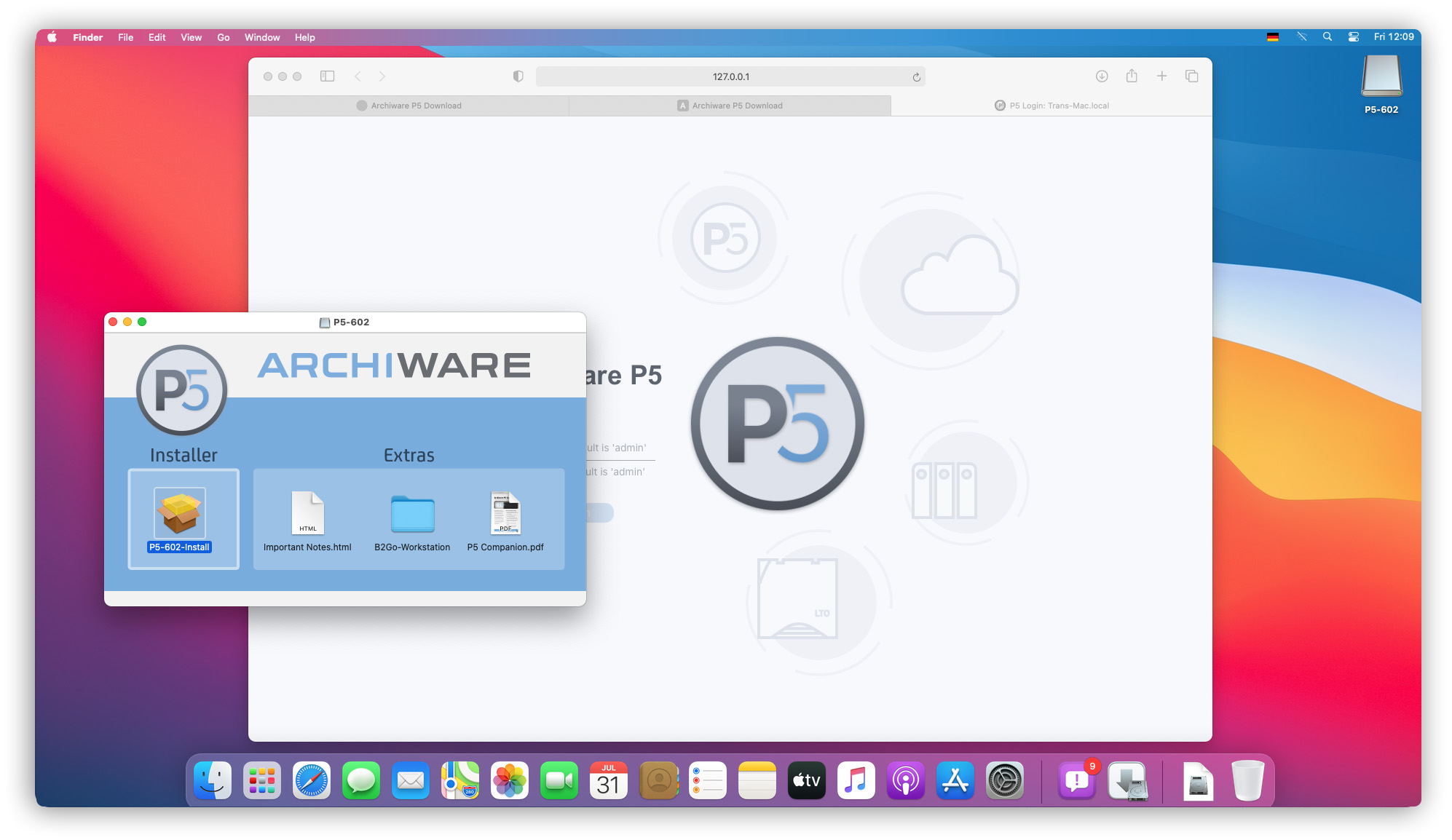Open Notes from the Dock
1452x840 pixels.
coord(757,781)
